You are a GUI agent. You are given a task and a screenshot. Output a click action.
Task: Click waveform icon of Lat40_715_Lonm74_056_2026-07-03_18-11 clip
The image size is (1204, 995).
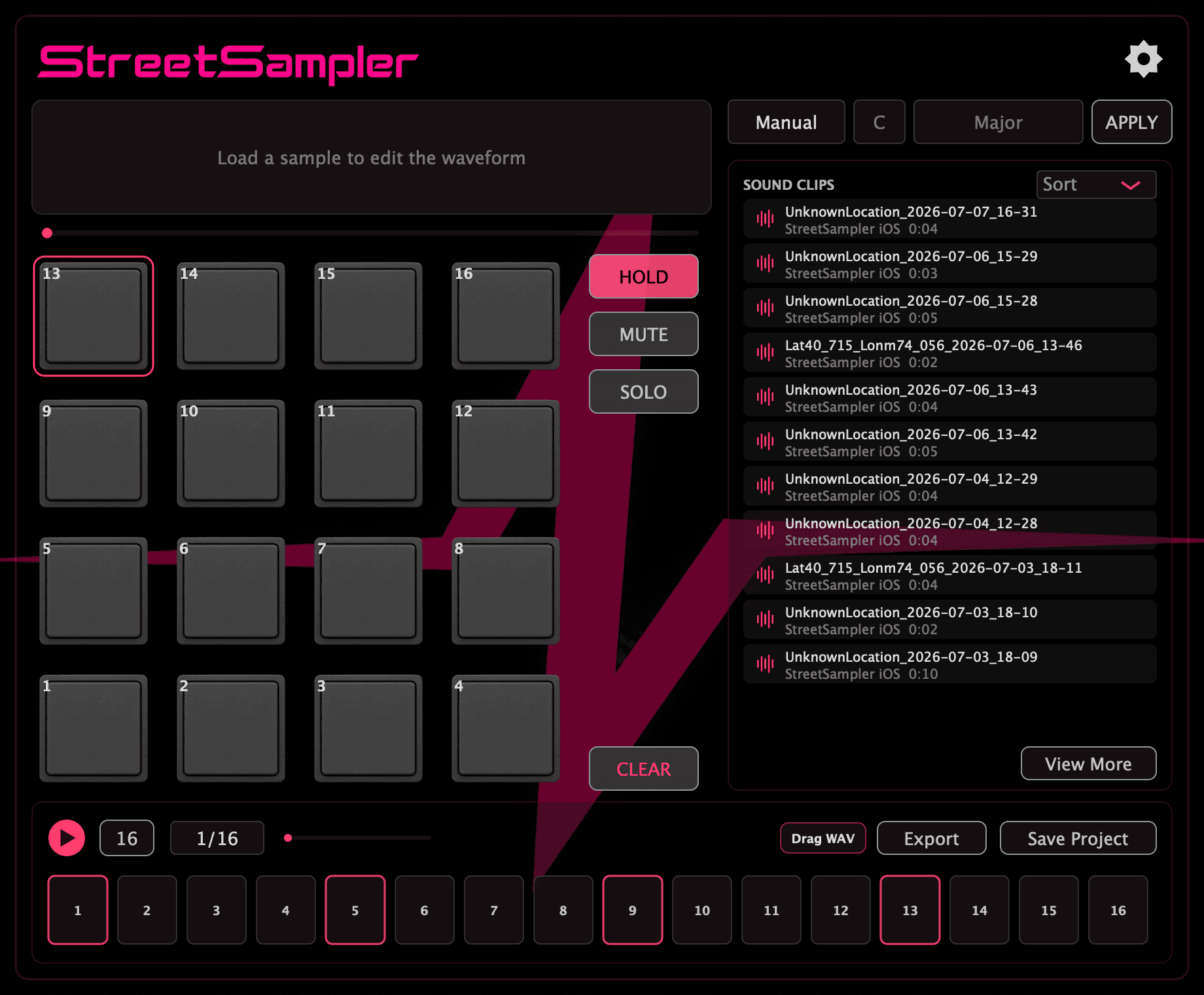[x=765, y=575]
